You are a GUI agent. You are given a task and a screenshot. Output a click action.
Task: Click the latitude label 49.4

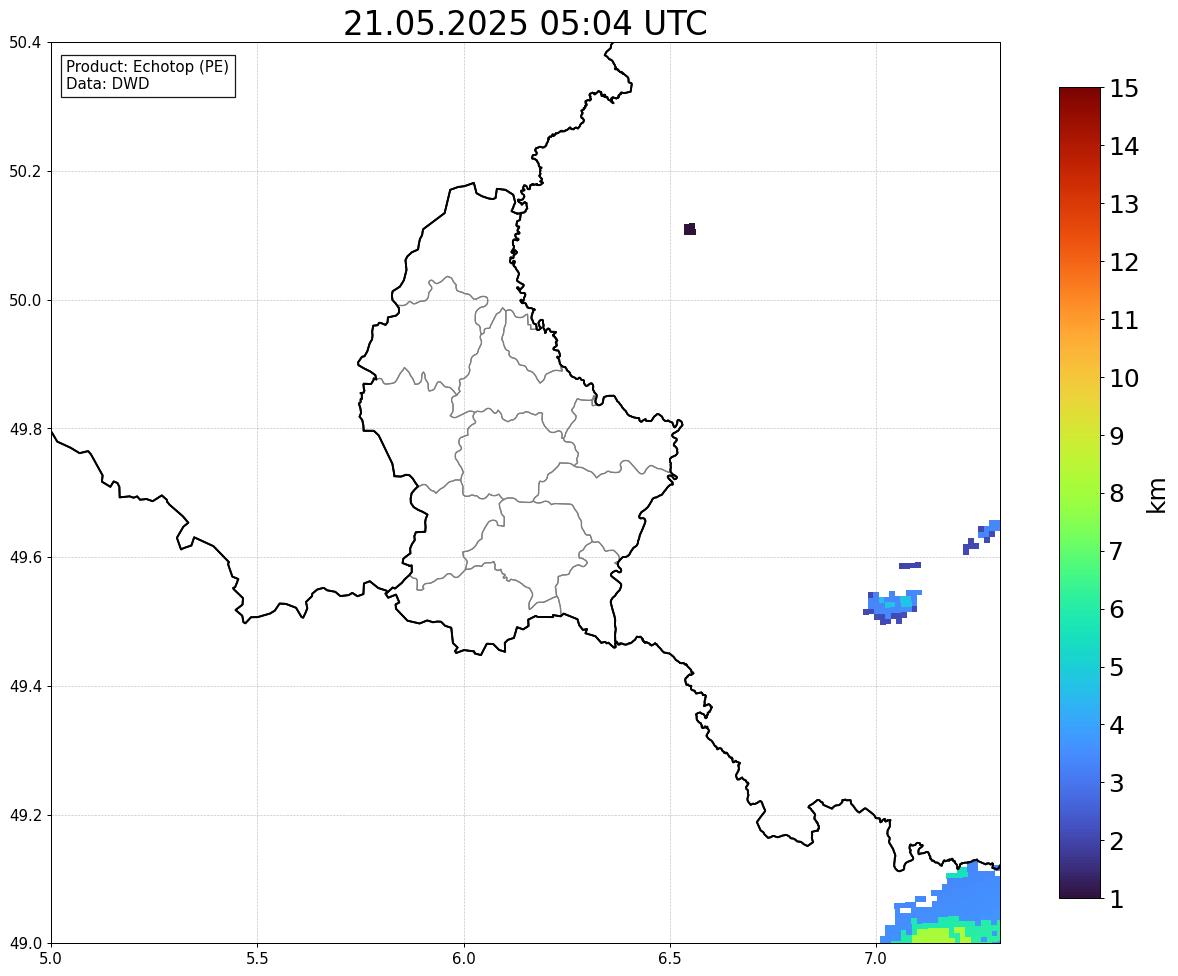pos(25,687)
